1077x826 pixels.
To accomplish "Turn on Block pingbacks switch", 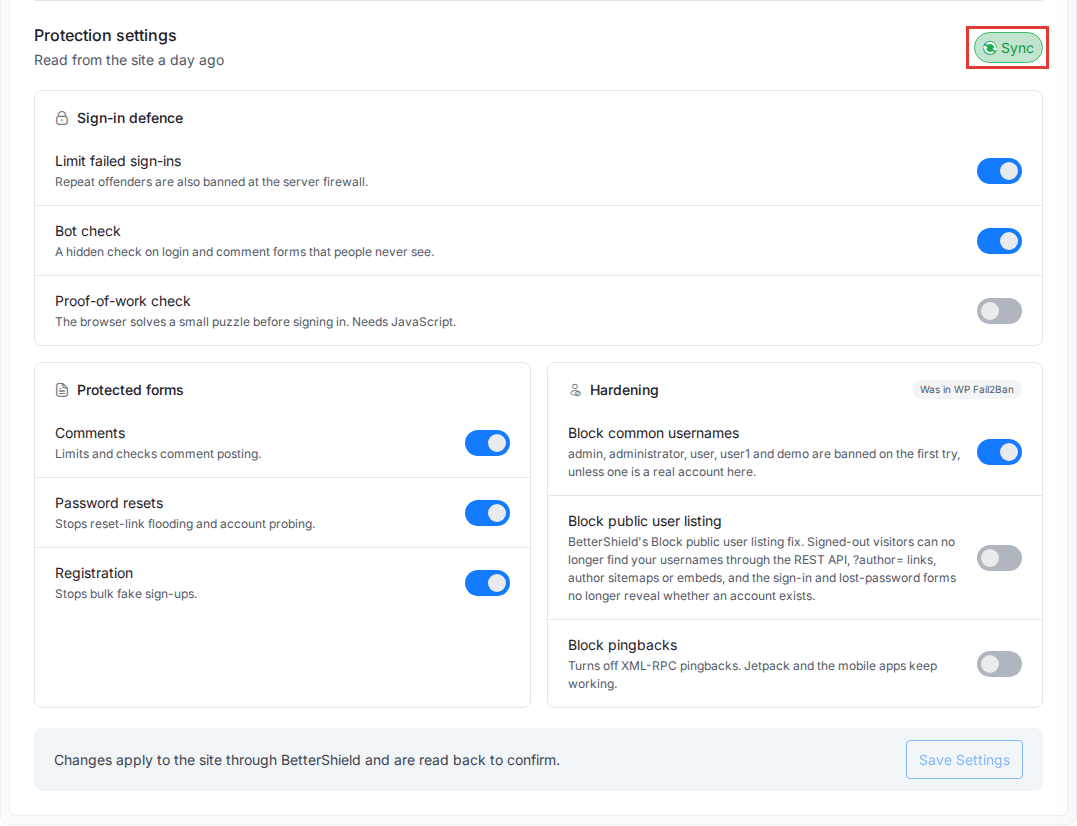I will tap(999, 664).
